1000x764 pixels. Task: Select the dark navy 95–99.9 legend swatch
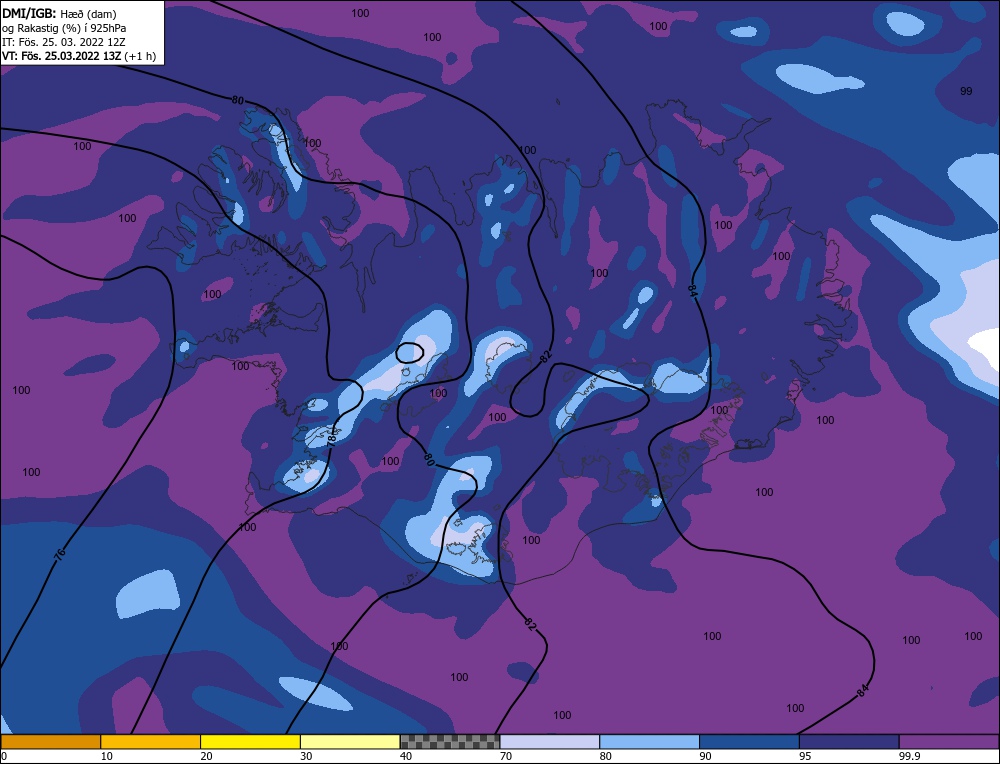coord(849,742)
